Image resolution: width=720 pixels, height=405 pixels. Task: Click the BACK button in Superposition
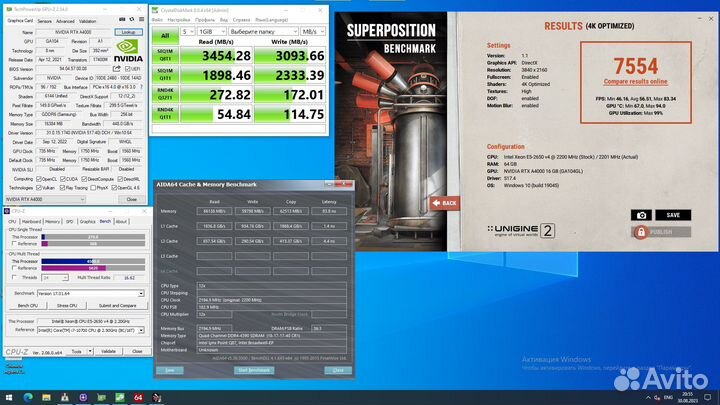pyautogui.click(x=444, y=203)
